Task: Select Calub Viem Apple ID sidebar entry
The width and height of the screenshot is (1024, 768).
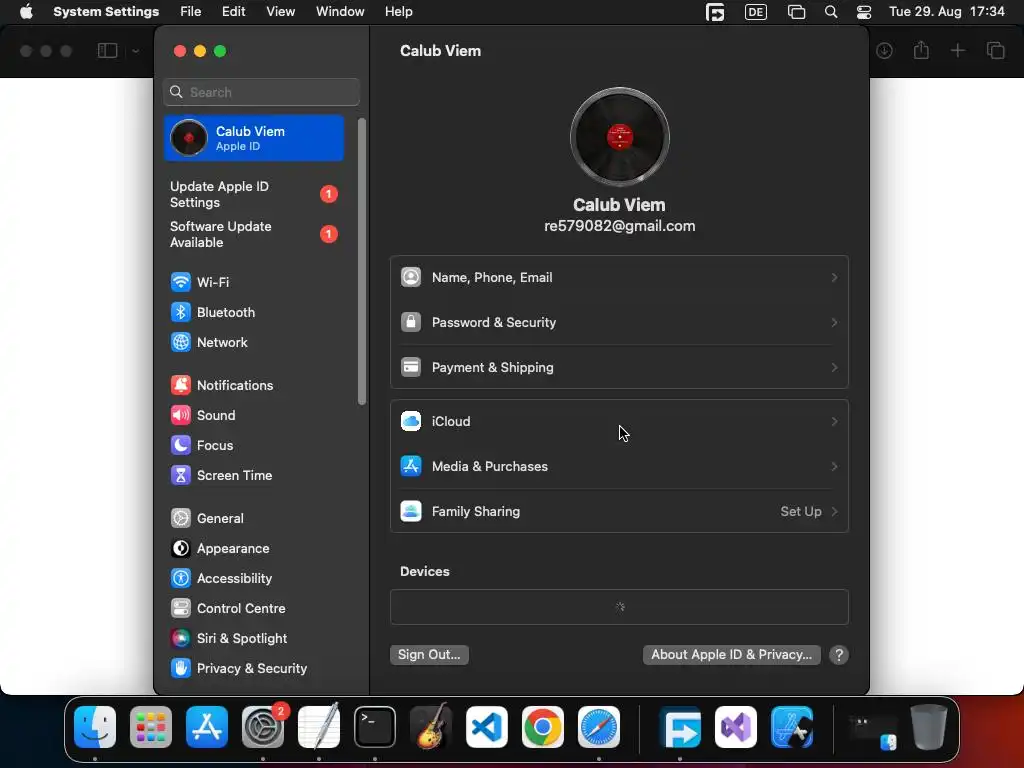Action: click(x=254, y=138)
